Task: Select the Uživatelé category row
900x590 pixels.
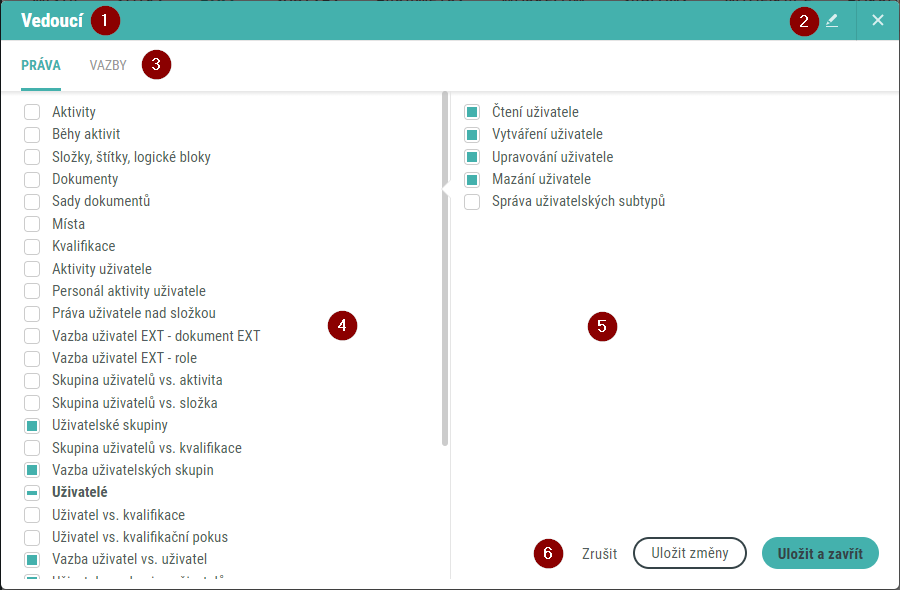Action: click(x=80, y=493)
